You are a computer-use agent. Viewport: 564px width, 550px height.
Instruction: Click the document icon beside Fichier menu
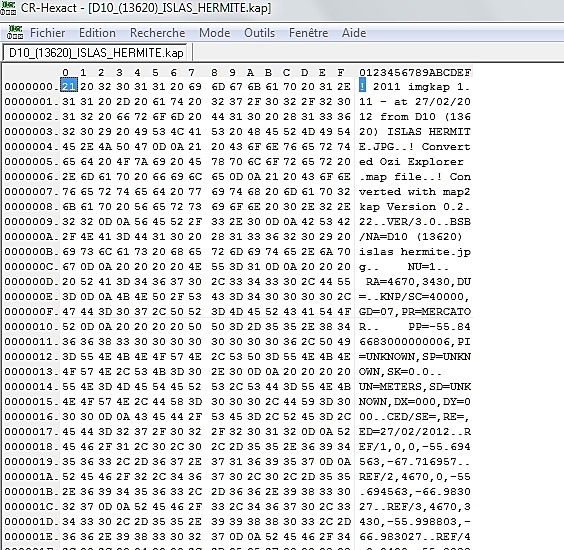point(15,32)
